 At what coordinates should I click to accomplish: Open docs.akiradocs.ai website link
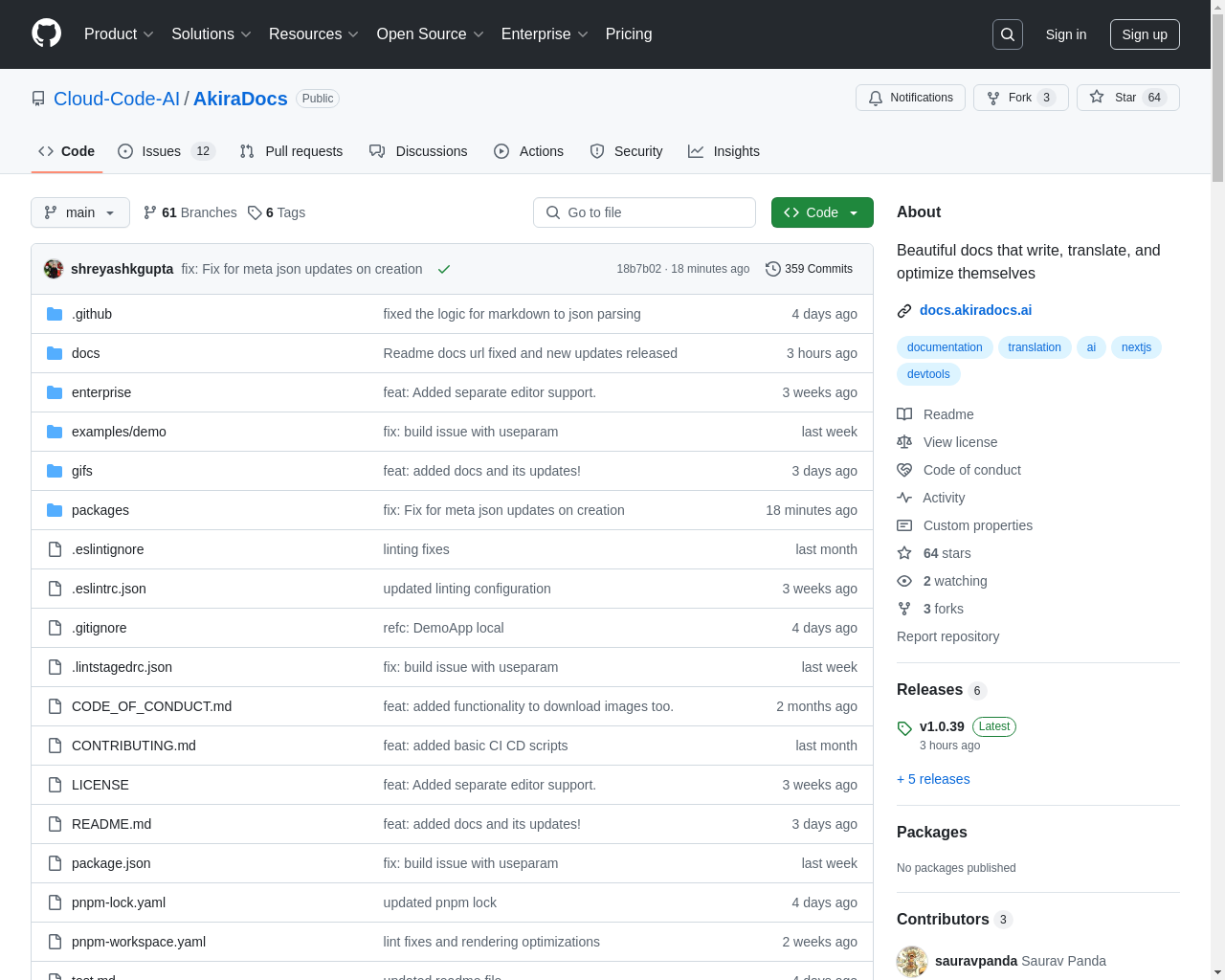(x=975, y=310)
